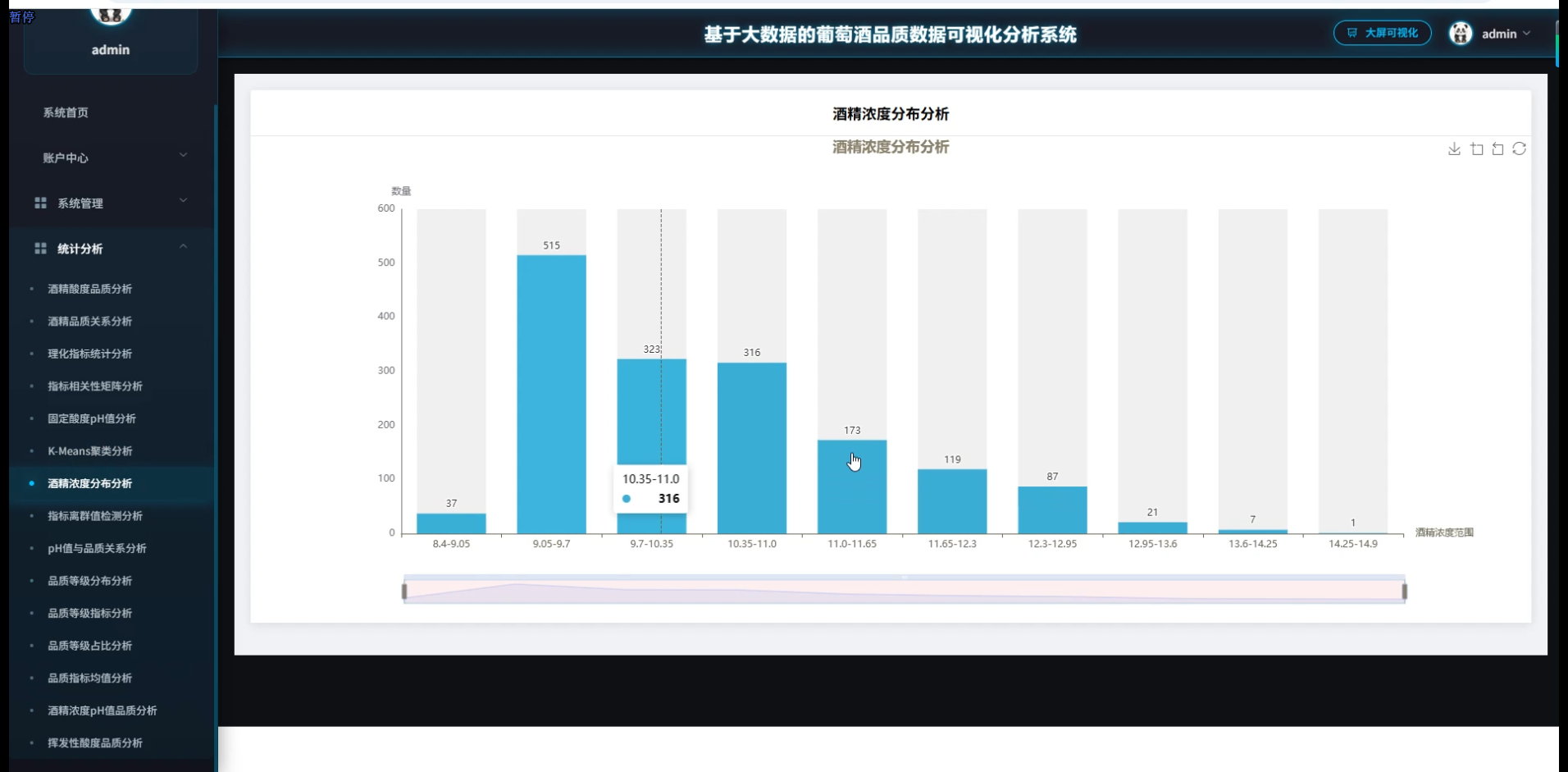Open 固定酸度pH值分析 page
The width and height of the screenshot is (1568, 772).
92,418
